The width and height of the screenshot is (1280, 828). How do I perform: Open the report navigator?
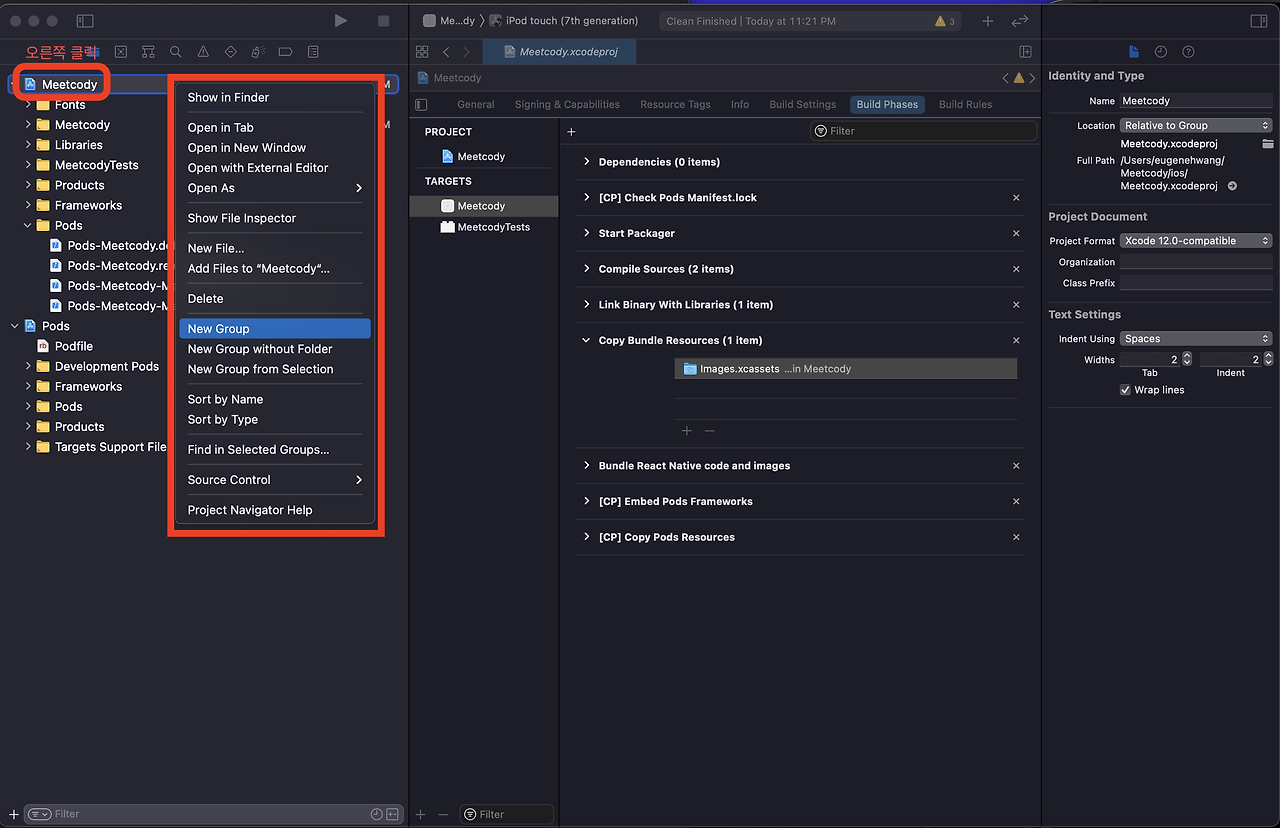(313, 52)
